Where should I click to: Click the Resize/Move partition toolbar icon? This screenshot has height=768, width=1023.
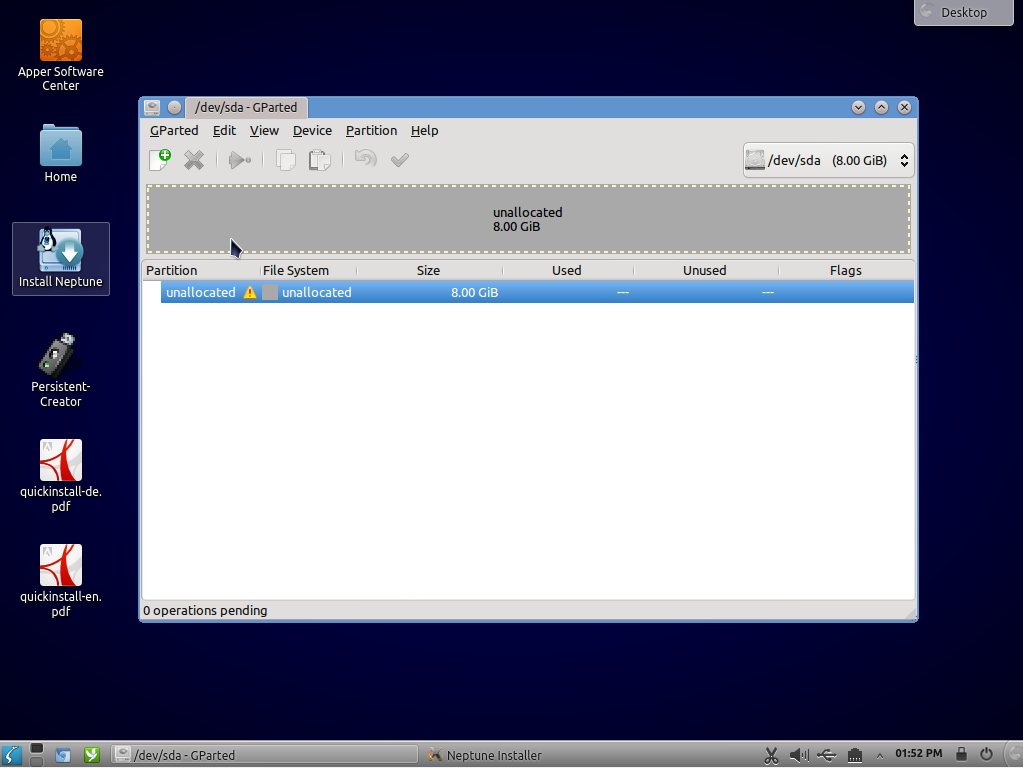(239, 160)
